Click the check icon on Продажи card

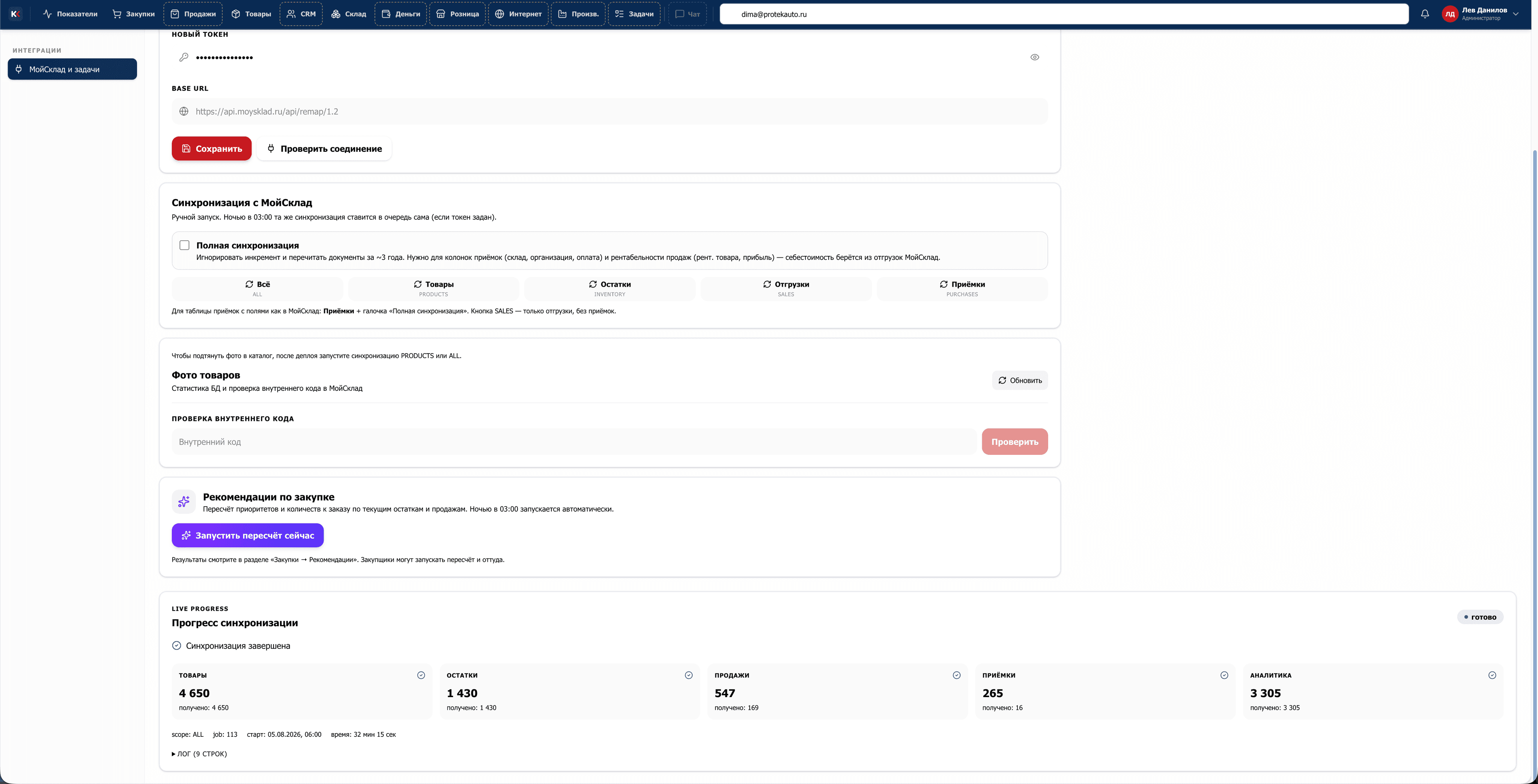956,675
